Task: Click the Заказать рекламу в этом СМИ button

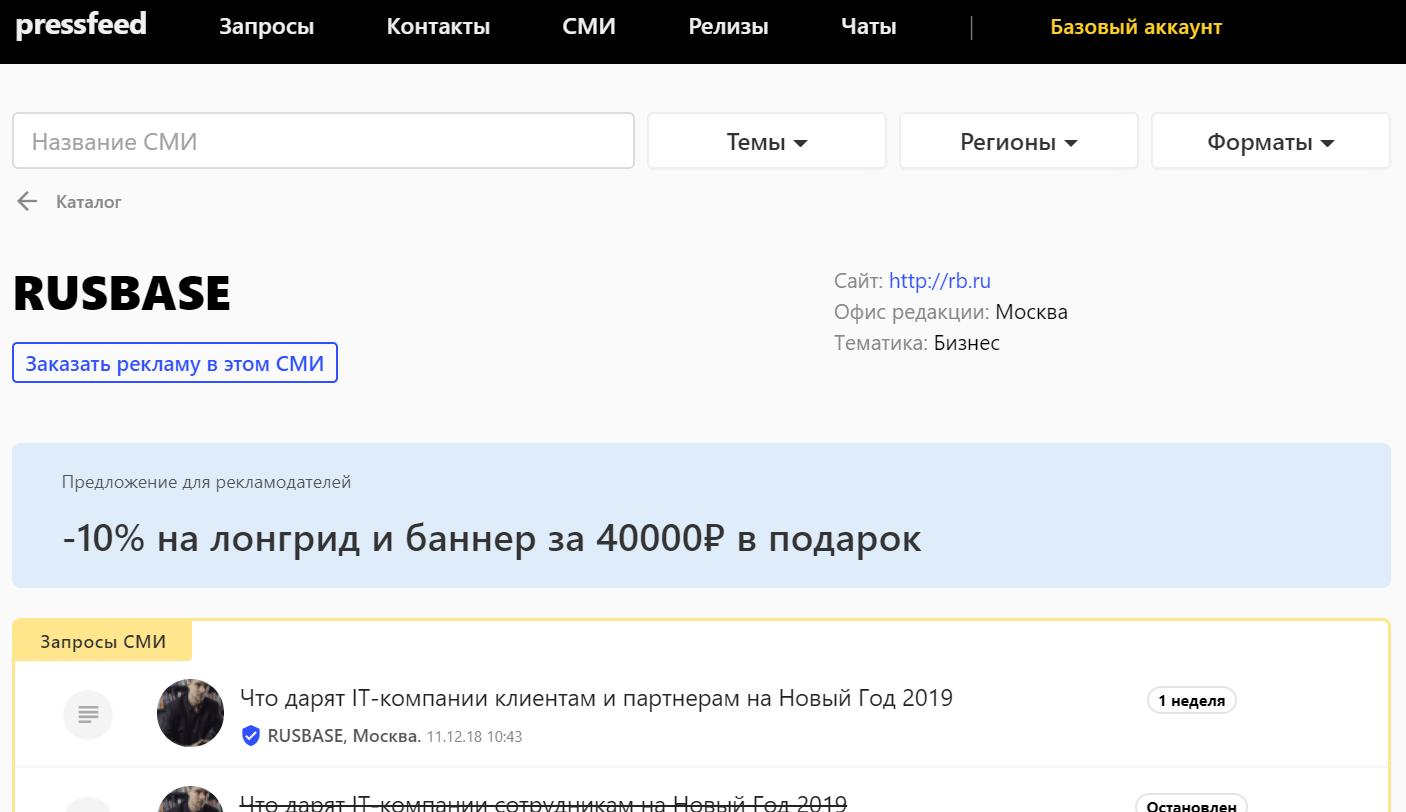Action: pyautogui.click(x=175, y=364)
